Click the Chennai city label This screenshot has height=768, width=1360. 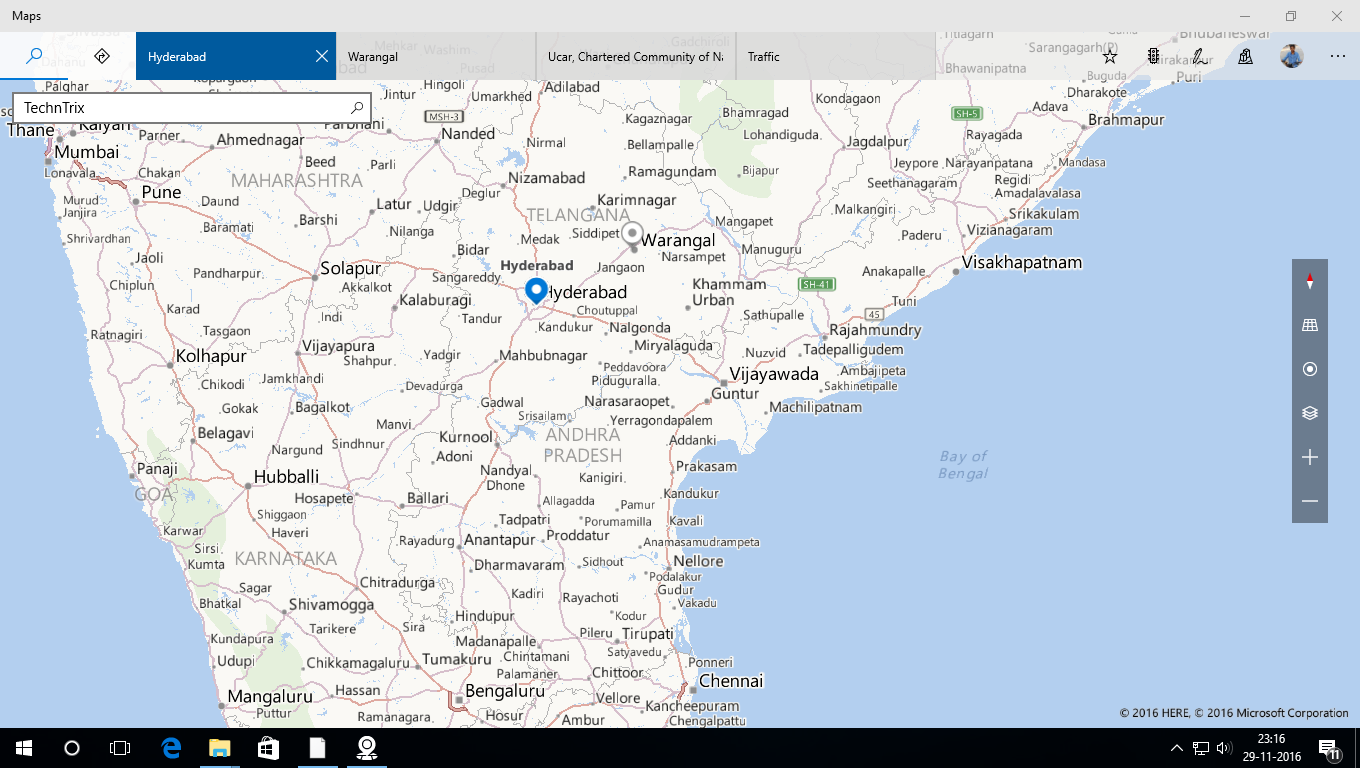731,681
